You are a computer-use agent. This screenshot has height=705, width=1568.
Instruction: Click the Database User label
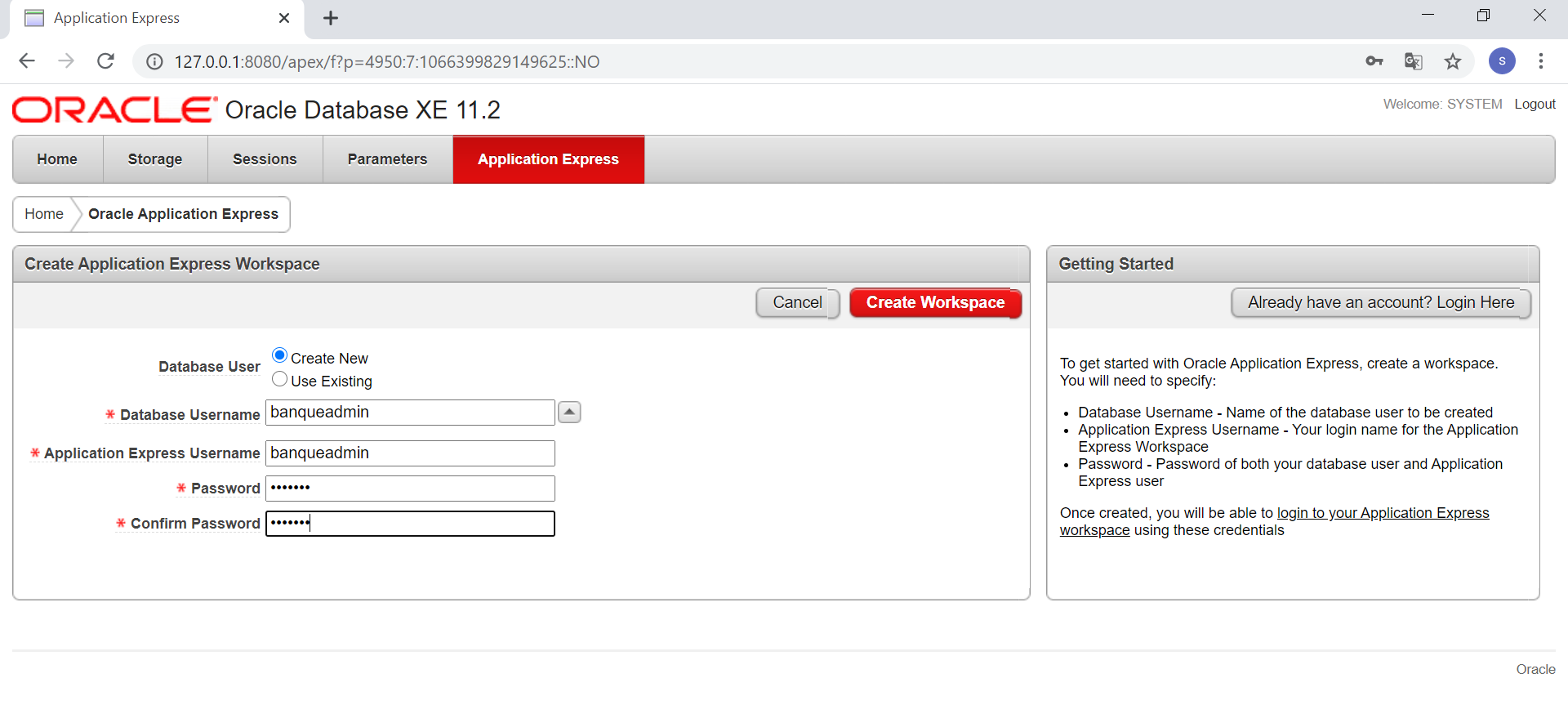pyautogui.click(x=209, y=367)
